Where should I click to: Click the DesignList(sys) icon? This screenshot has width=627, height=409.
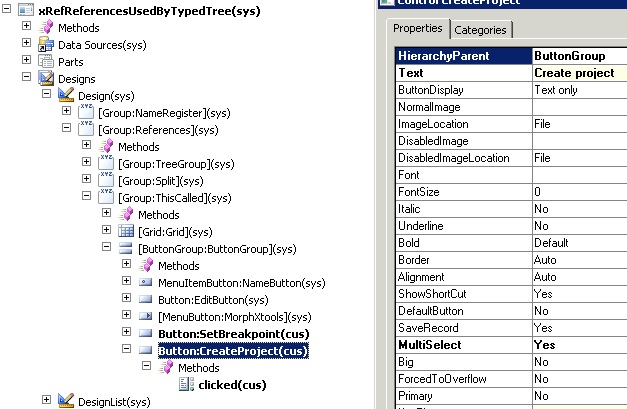point(66,401)
